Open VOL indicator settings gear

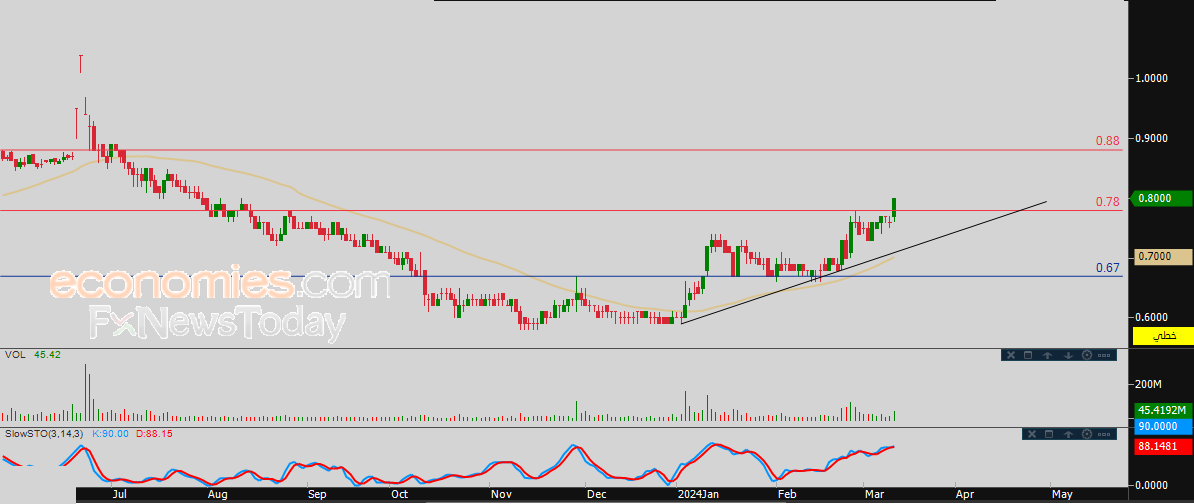click(x=1087, y=355)
